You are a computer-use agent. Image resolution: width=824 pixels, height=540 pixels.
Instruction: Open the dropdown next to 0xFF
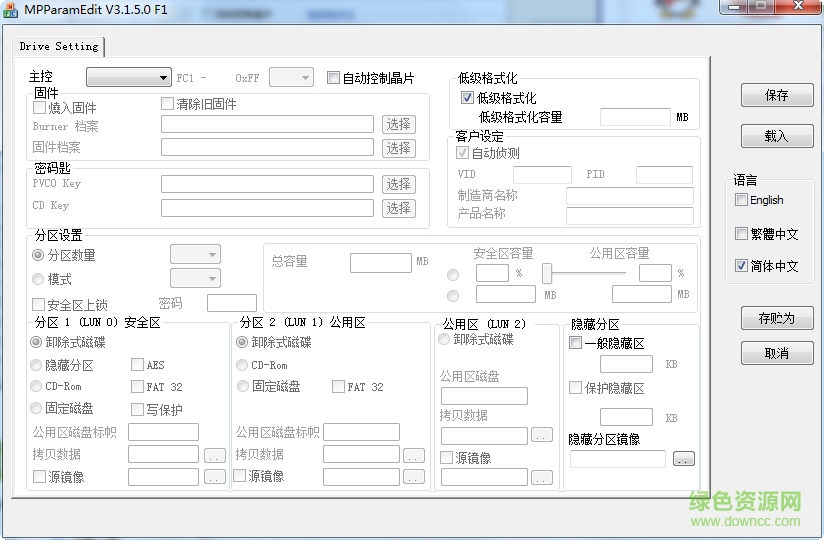click(x=291, y=78)
